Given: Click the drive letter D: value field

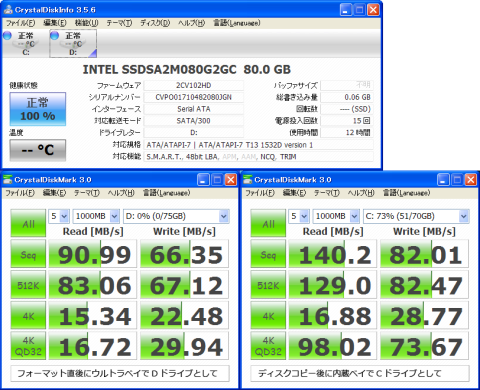Looking at the screenshot, I should point(194,132).
